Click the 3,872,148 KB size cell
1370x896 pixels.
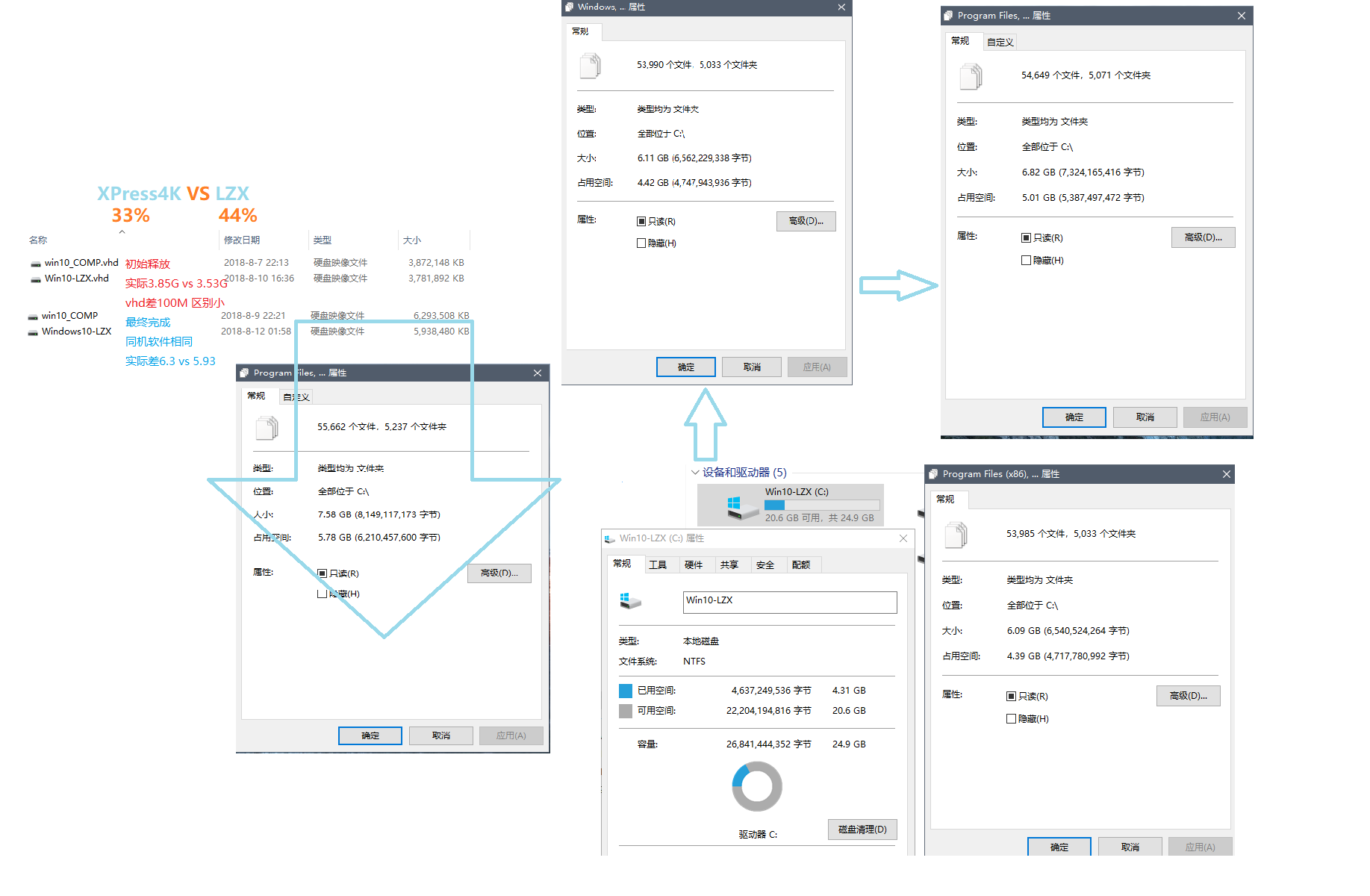436,263
